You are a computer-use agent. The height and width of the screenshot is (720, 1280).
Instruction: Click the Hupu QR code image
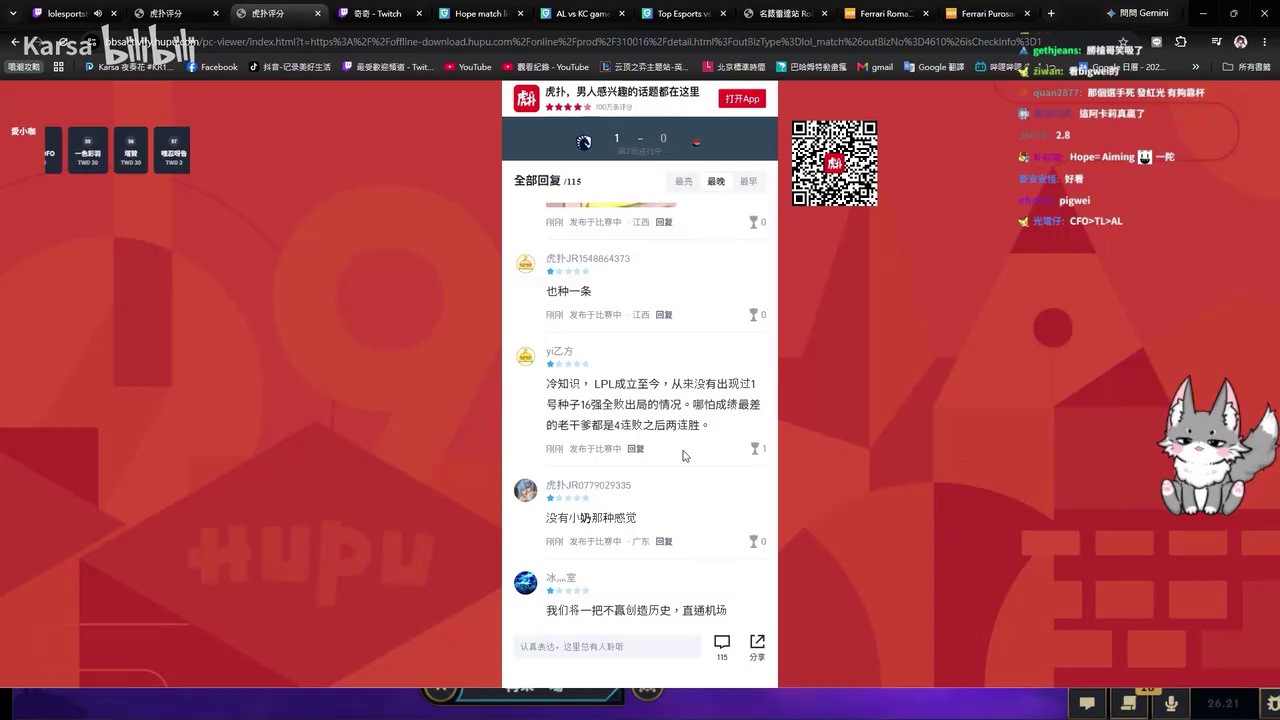coord(835,163)
